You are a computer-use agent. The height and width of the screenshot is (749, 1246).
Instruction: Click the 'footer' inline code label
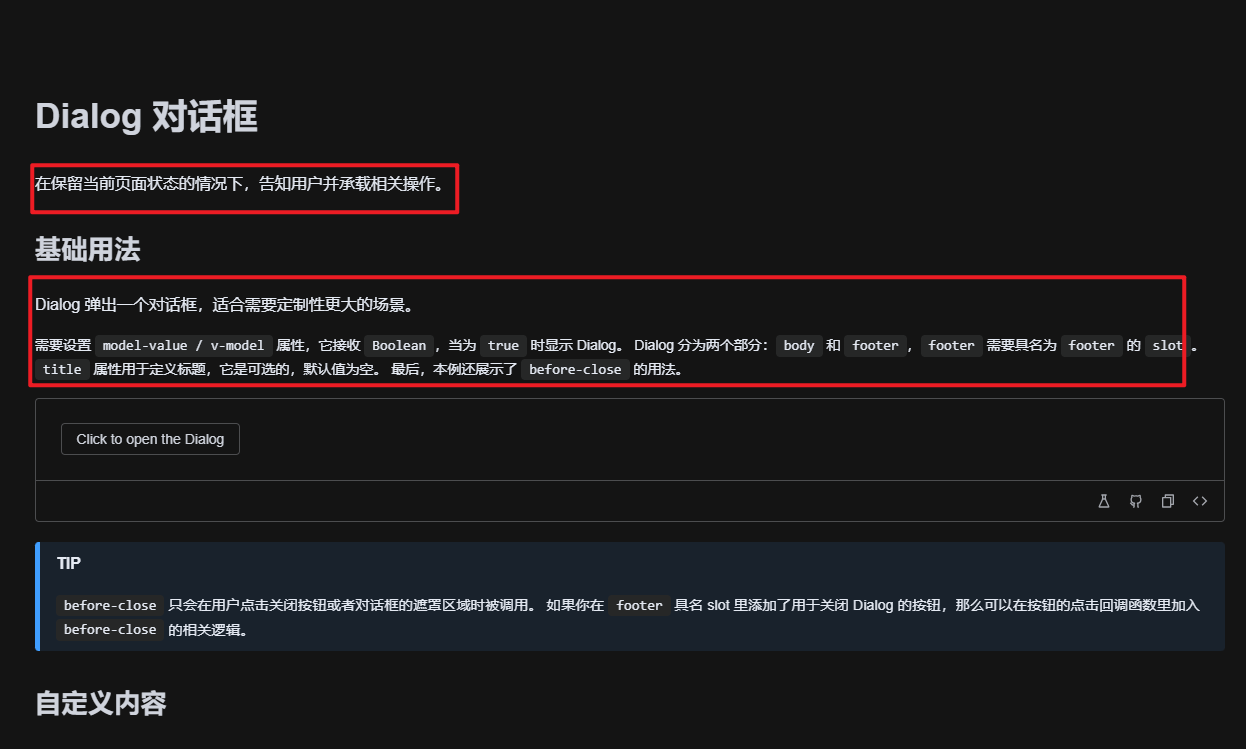coord(876,345)
